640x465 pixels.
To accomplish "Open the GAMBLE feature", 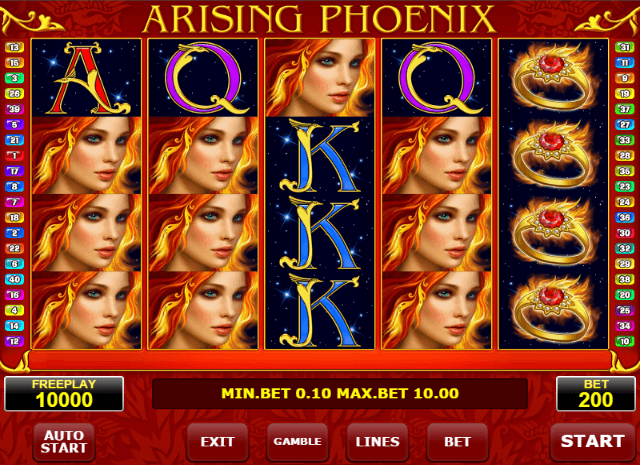I will [x=297, y=442].
